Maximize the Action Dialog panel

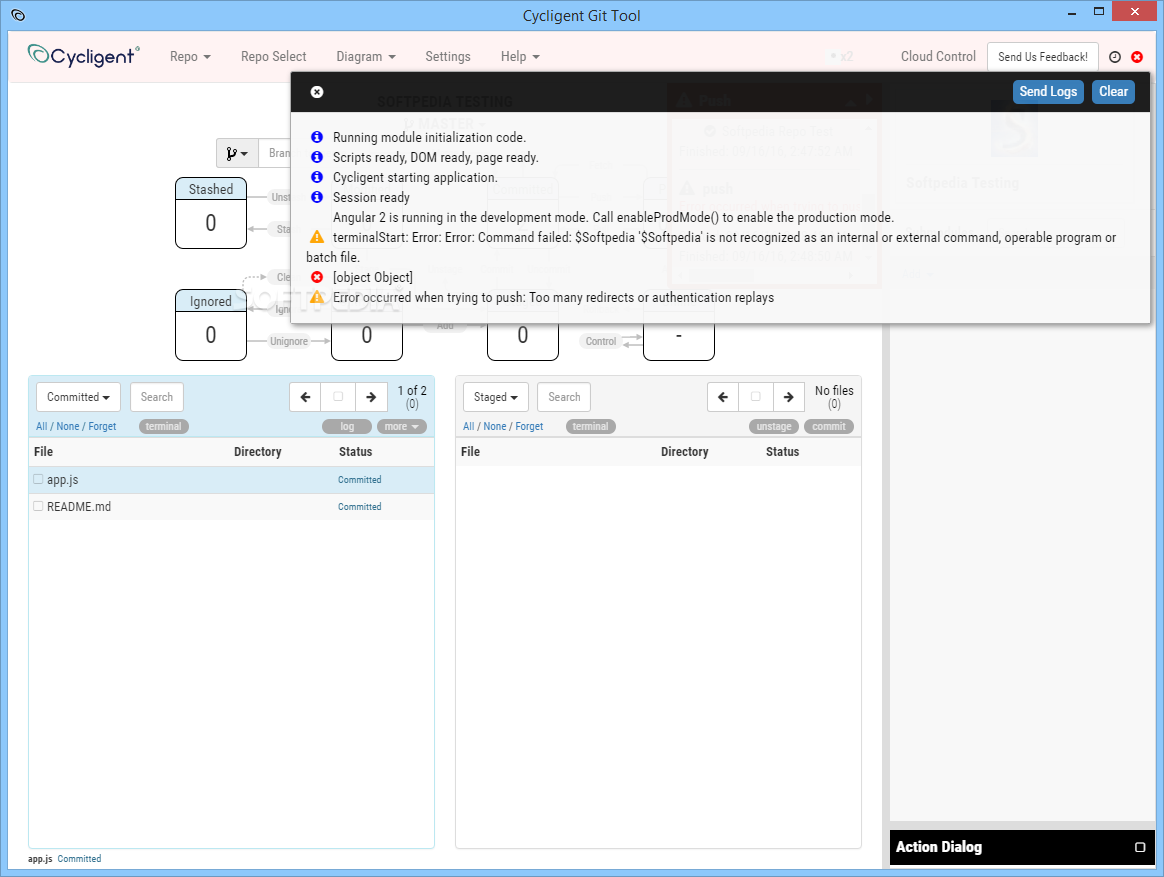[x=1140, y=847]
